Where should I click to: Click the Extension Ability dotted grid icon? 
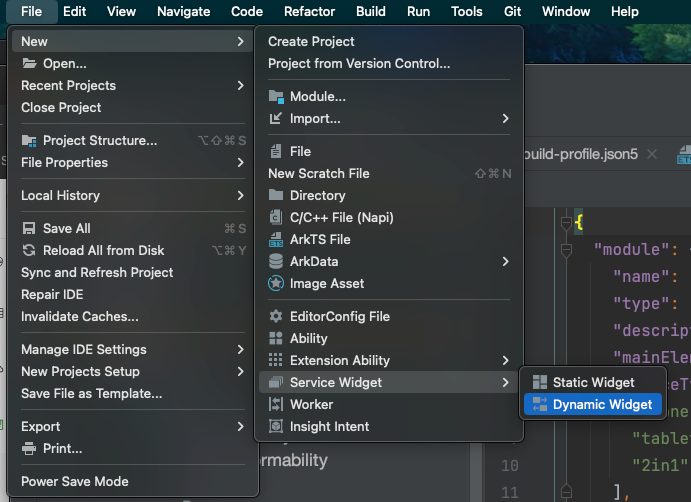click(276, 361)
